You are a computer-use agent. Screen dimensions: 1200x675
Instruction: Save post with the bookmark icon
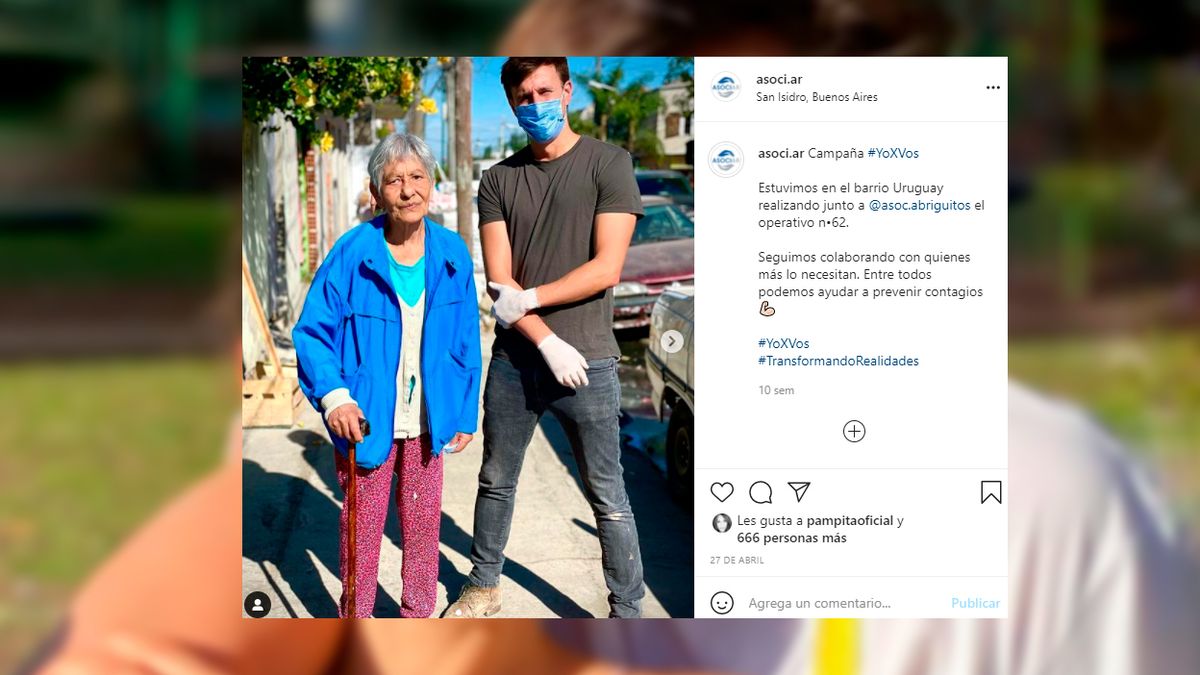tap(991, 492)
